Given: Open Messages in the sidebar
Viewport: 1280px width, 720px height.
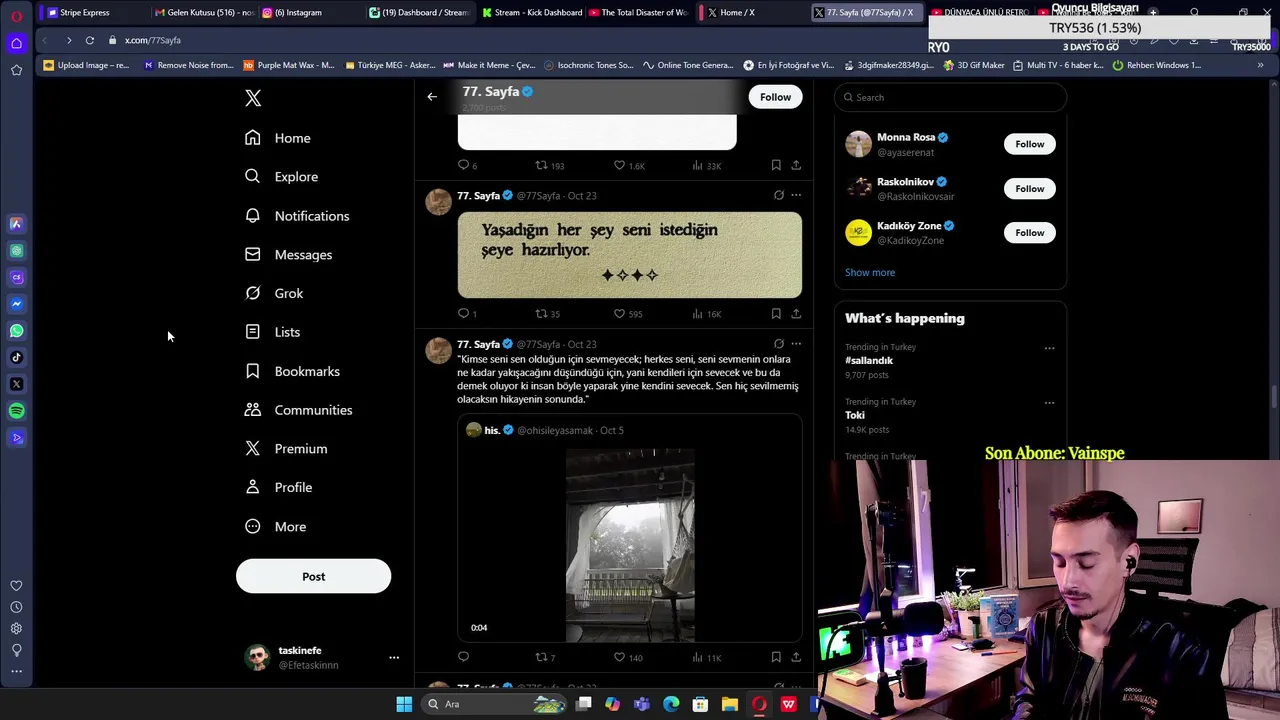Looking at the screenshot, I should [x=289, y=255].
